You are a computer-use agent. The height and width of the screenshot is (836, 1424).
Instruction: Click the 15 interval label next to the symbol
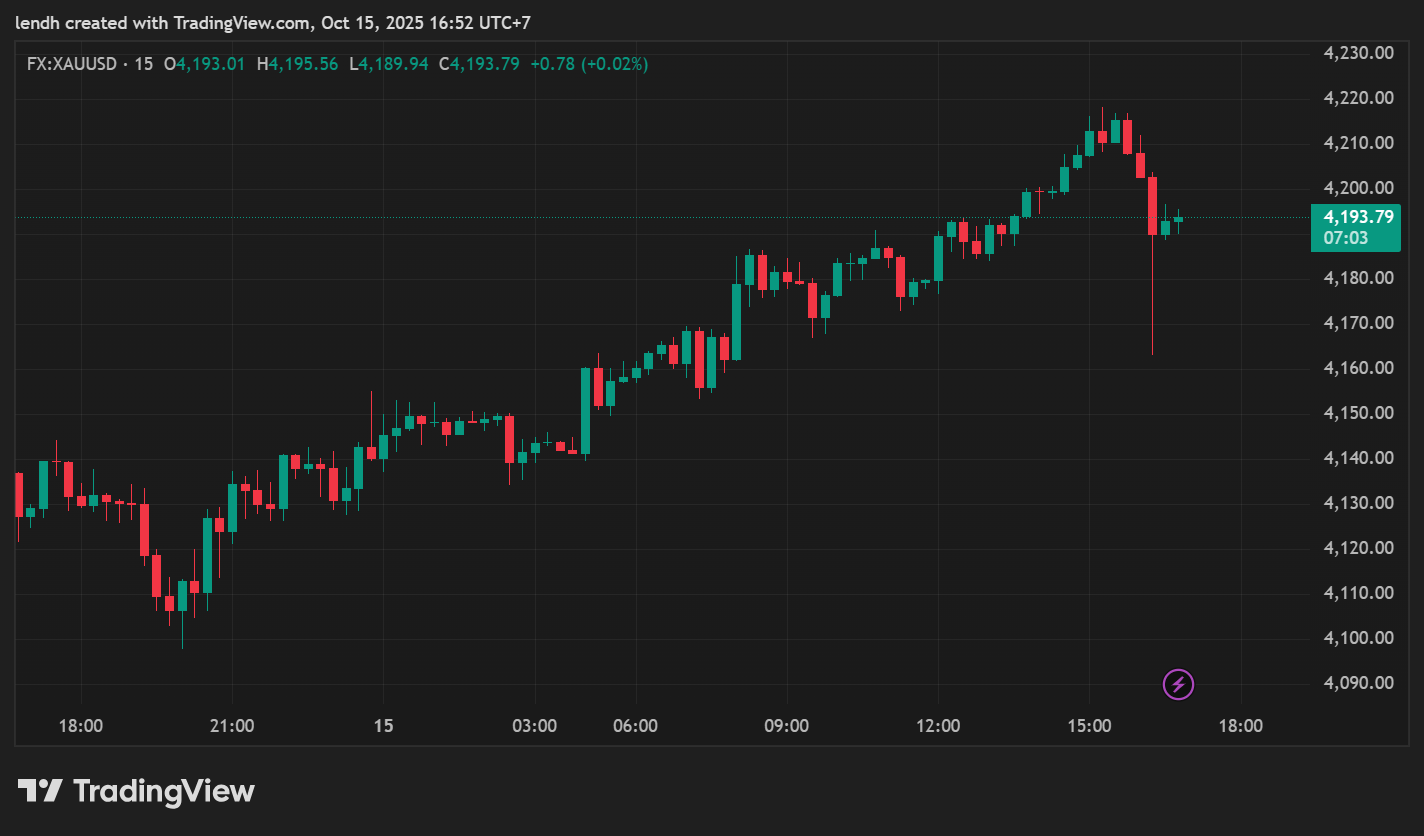(144, 64)
